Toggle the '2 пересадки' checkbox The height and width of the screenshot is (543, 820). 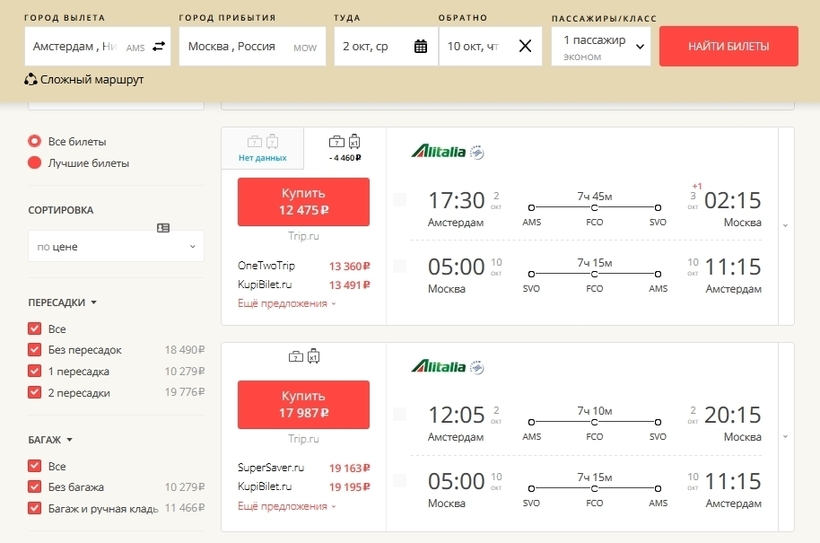[35, 393]
